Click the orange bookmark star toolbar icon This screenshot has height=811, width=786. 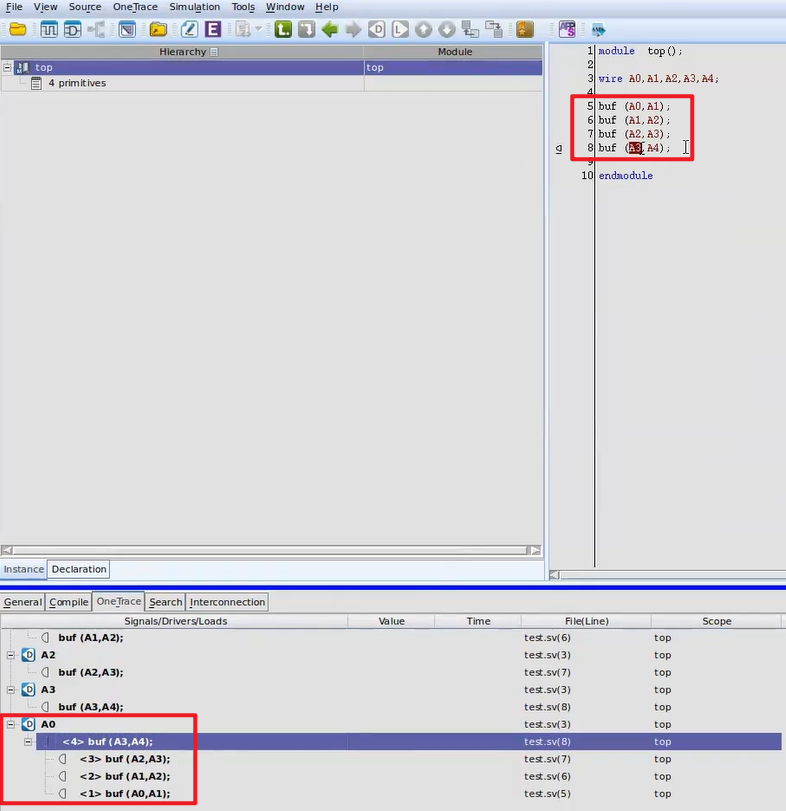click(x=525, y=29)
